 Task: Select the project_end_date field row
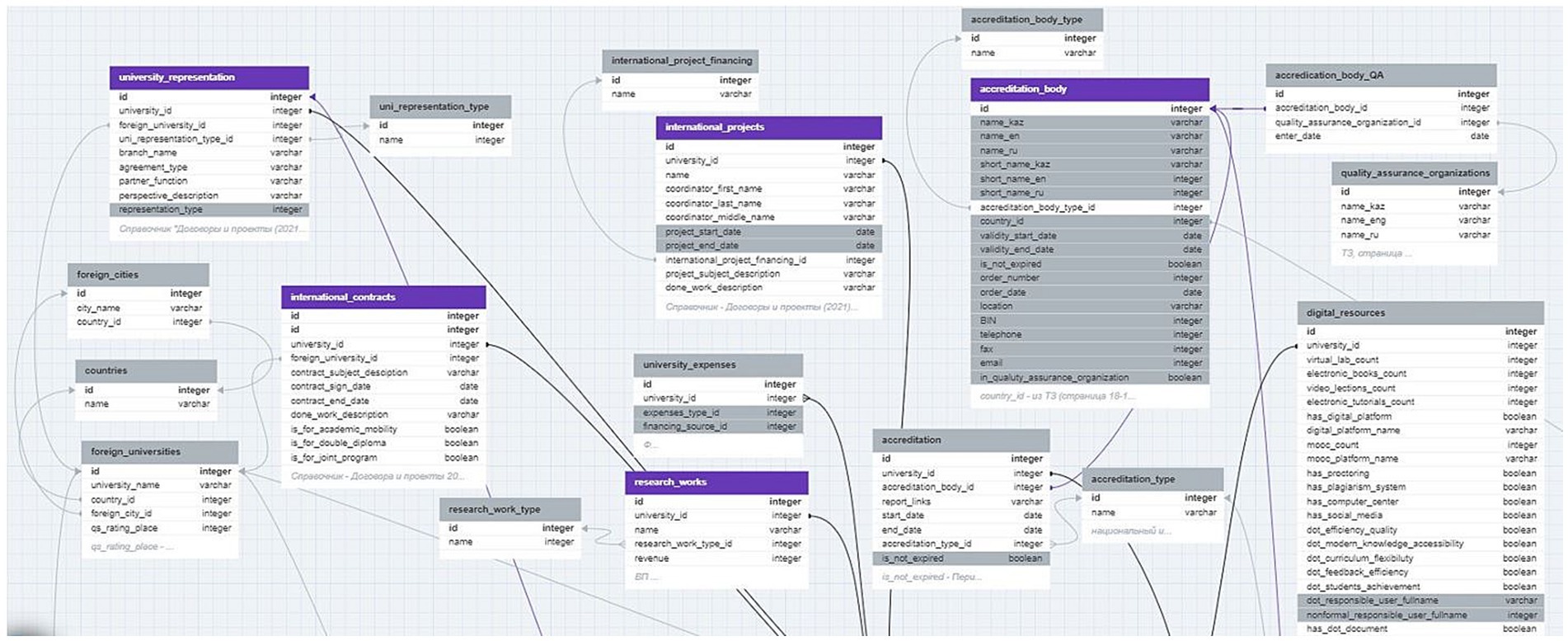[769, 246]
